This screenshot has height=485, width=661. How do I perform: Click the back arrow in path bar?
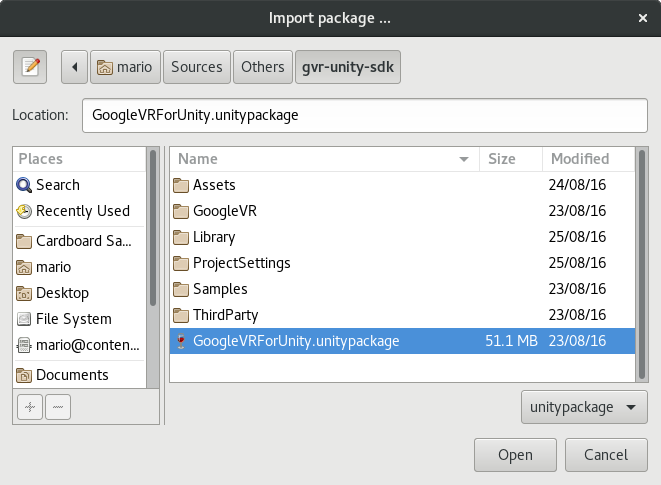[75, 67]
